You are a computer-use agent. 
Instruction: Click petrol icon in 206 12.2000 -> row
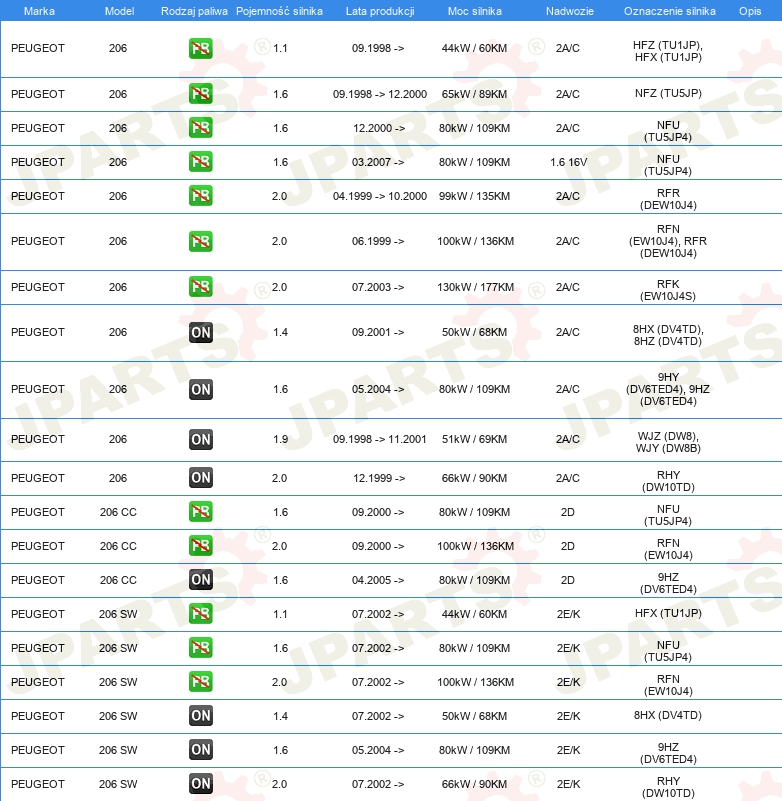tap(201, 128)
